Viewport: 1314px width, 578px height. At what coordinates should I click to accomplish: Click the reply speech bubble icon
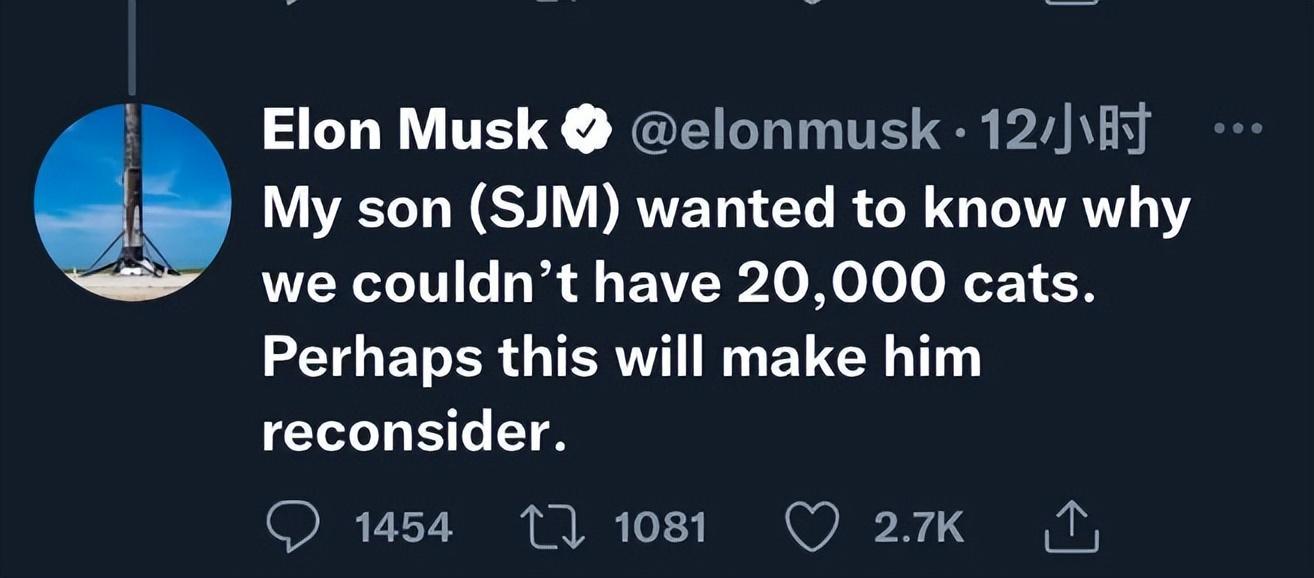click(x=292, y=527)
